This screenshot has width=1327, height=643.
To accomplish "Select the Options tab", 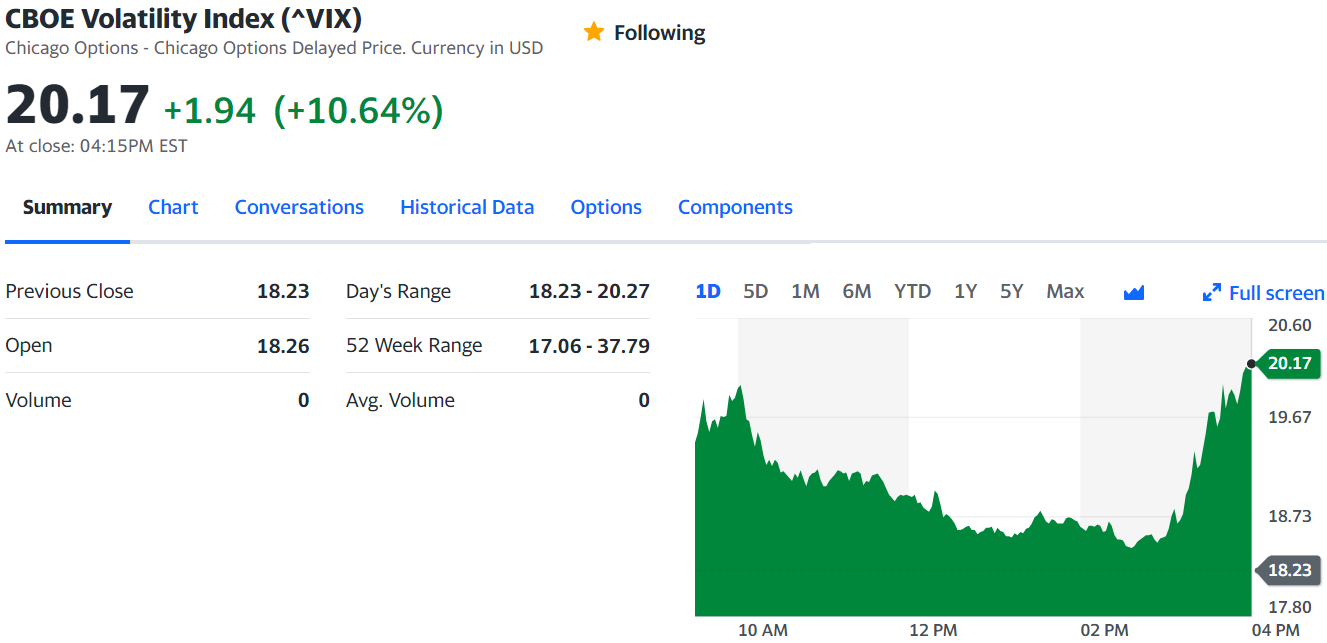I will tap(606, 207).
